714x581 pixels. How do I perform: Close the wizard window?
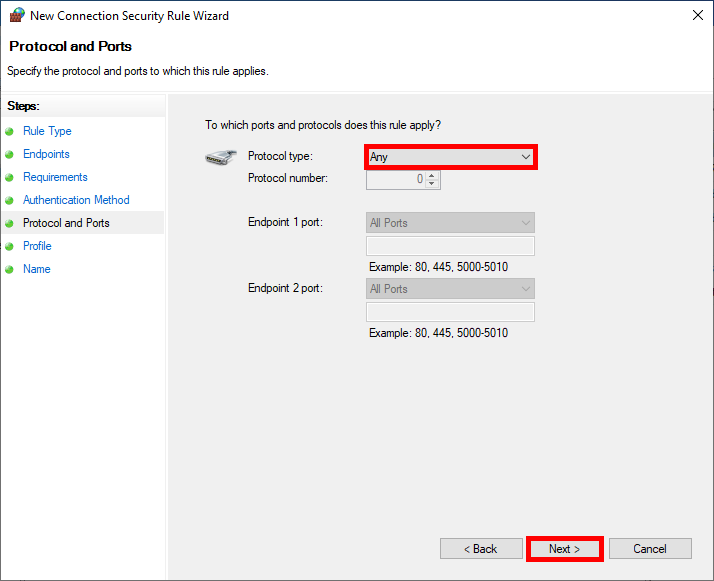pos(698,15)
